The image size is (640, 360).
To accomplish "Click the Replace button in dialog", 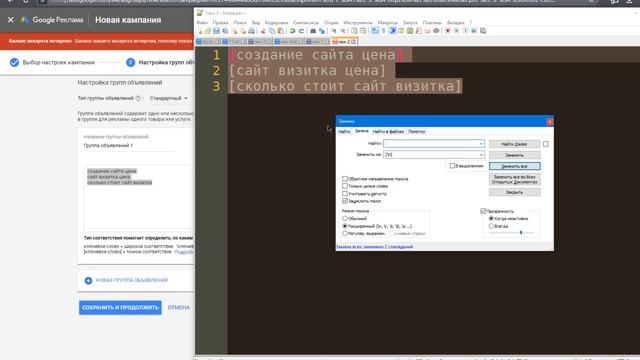I will pos(514,155).
